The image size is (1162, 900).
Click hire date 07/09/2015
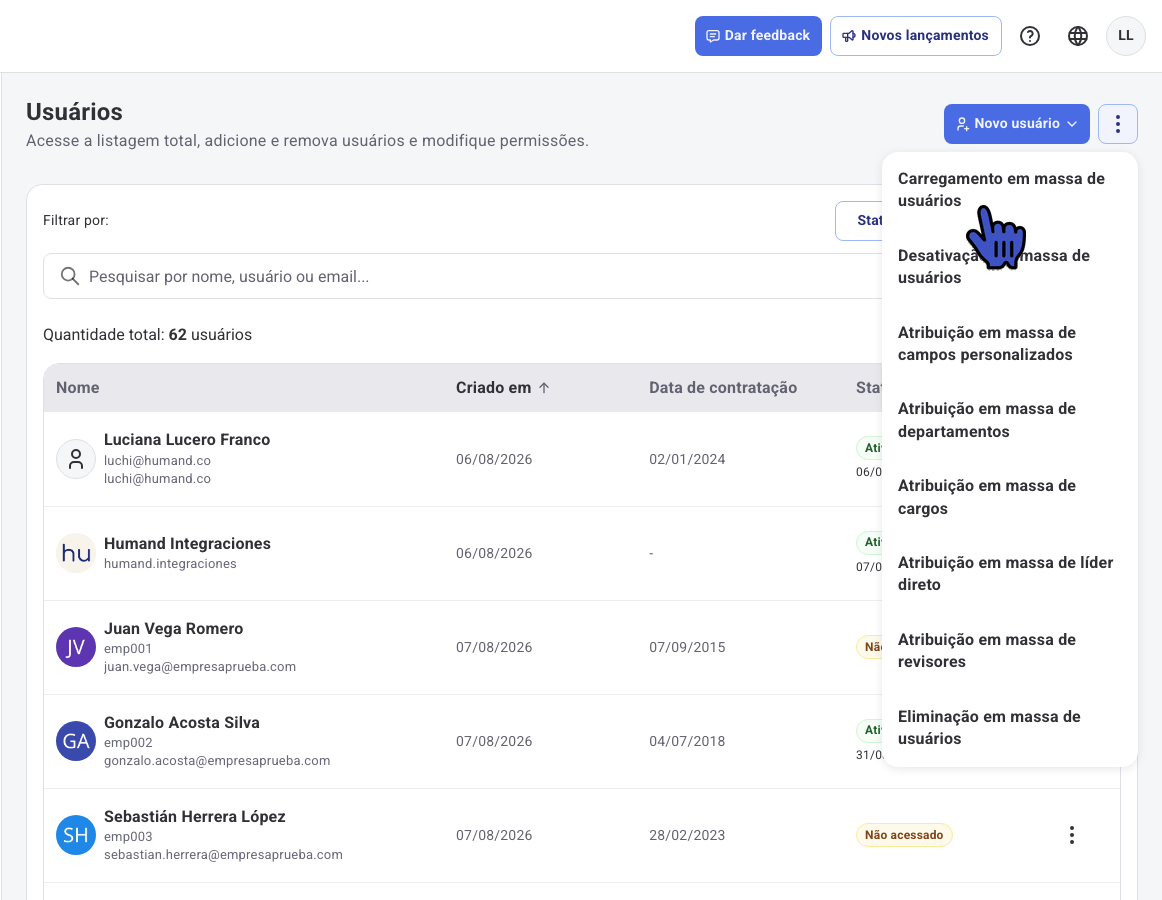687,647
